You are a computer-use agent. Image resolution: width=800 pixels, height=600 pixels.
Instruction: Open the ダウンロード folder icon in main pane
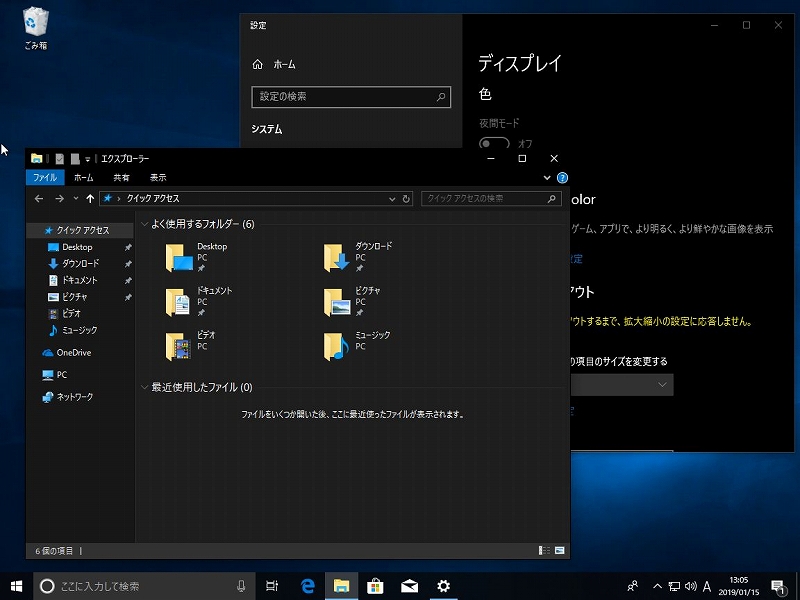tap(335, 257)
